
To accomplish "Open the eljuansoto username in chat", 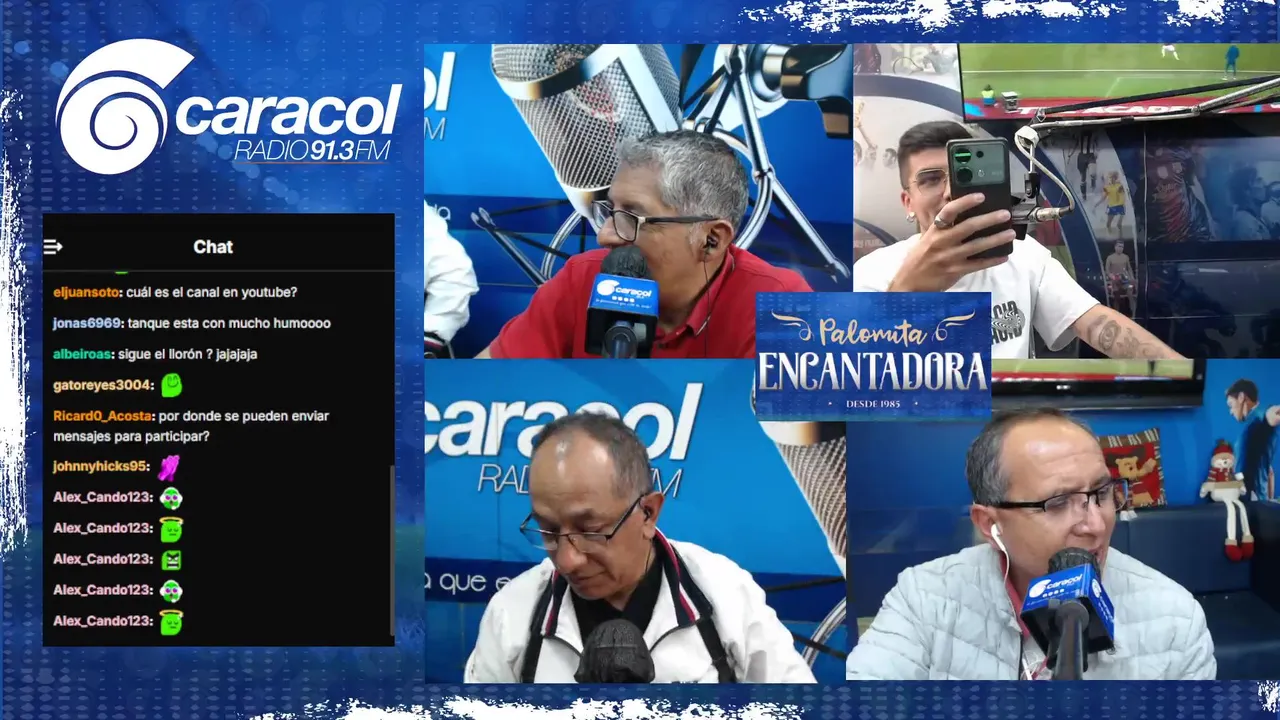I will pyautogui.click(x=87, y=293).
